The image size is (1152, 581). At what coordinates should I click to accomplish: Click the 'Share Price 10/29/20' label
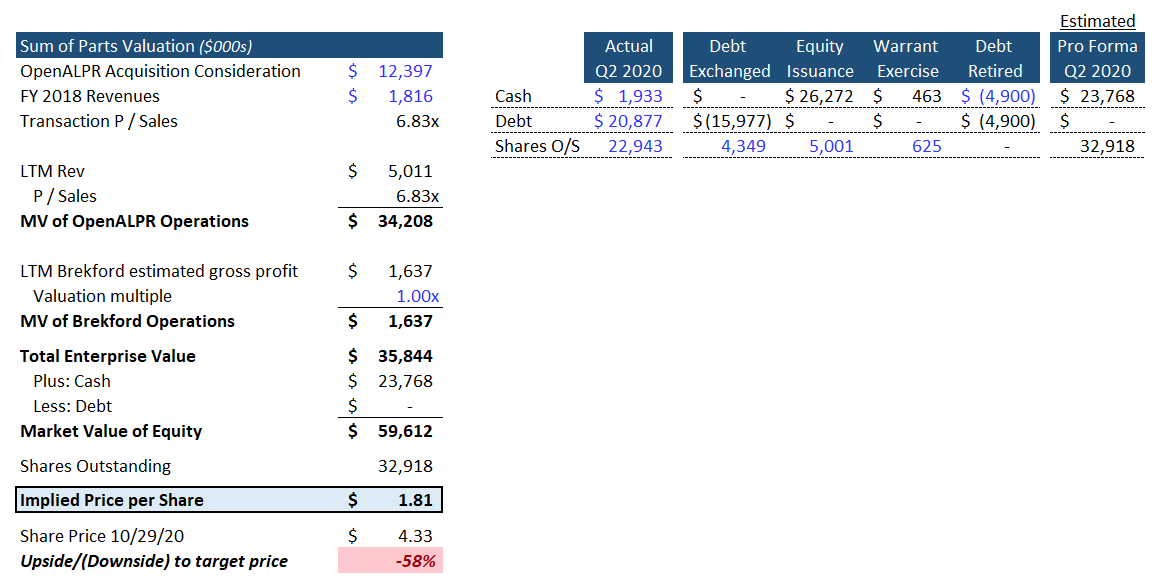[102, 536]
